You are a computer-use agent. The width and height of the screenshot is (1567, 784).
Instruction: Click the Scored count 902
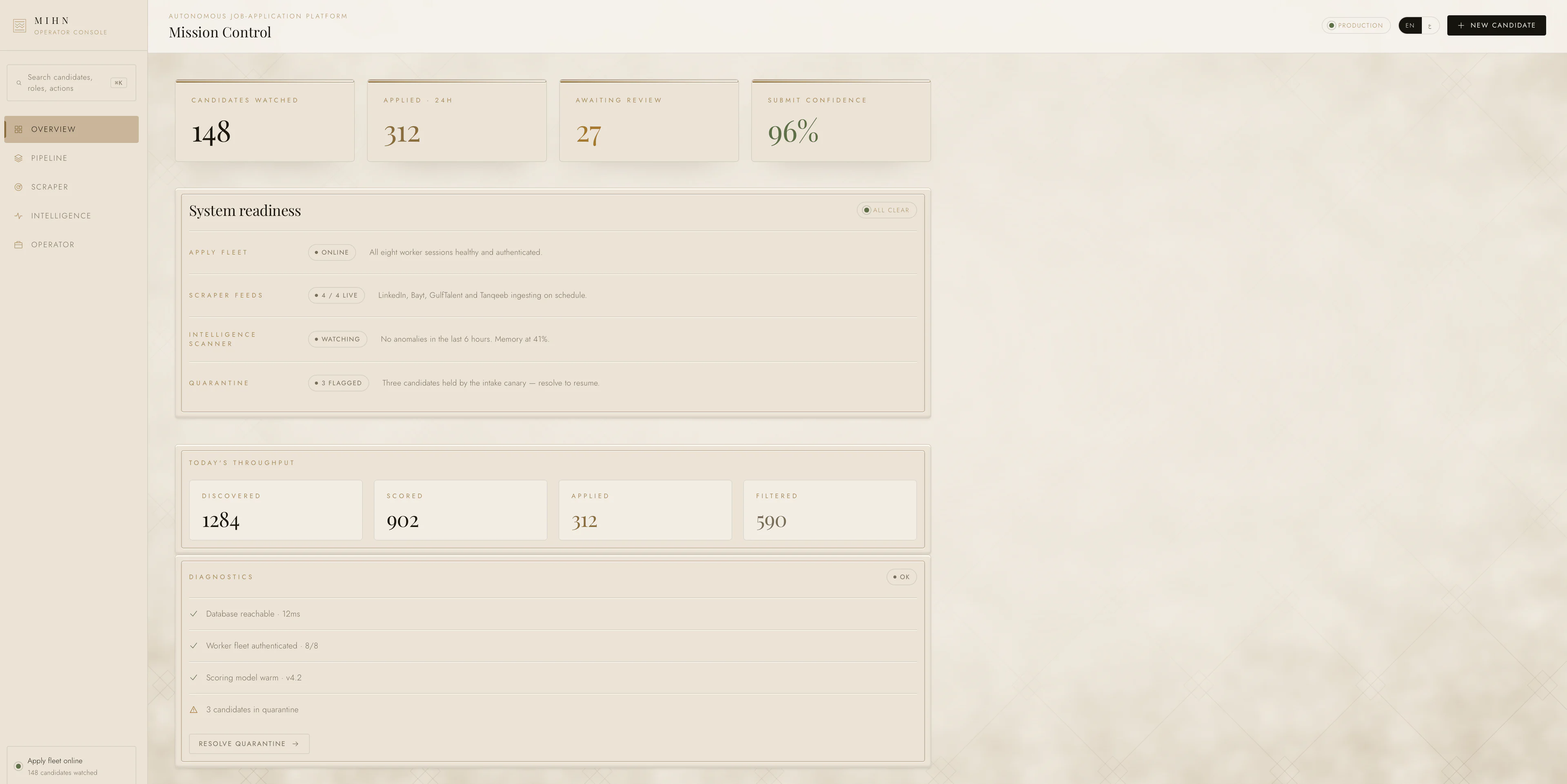403,520
